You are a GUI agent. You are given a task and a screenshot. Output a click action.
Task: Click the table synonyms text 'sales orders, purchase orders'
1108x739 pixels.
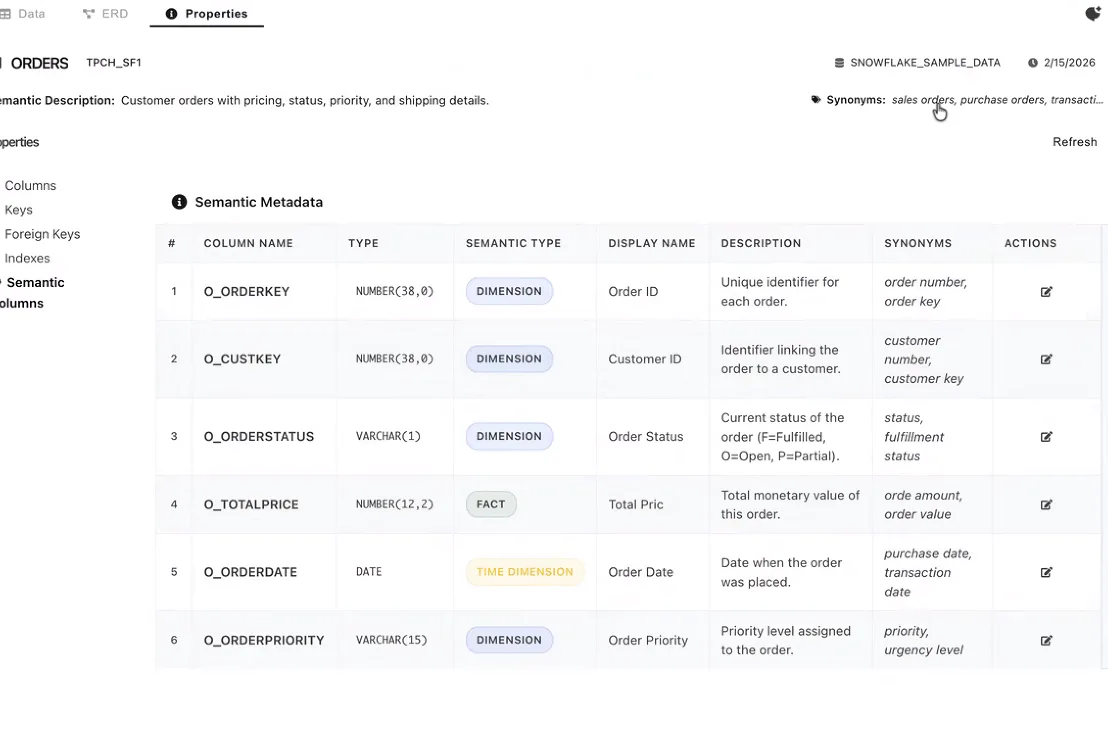point(967,100)
